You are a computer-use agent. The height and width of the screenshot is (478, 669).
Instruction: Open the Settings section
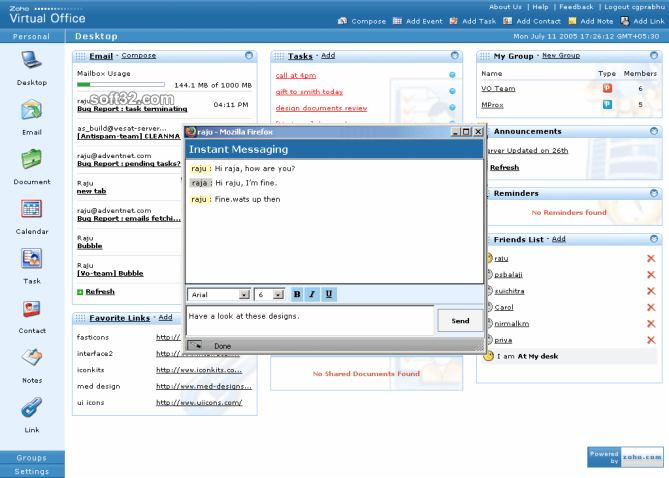(32, 471)
